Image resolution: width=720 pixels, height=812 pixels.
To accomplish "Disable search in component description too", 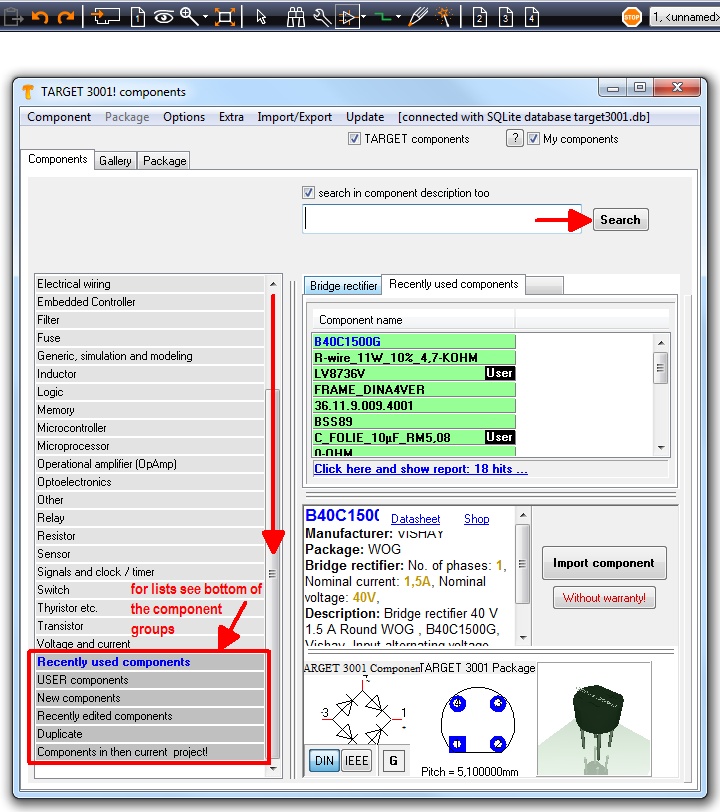I will [309, 193].
